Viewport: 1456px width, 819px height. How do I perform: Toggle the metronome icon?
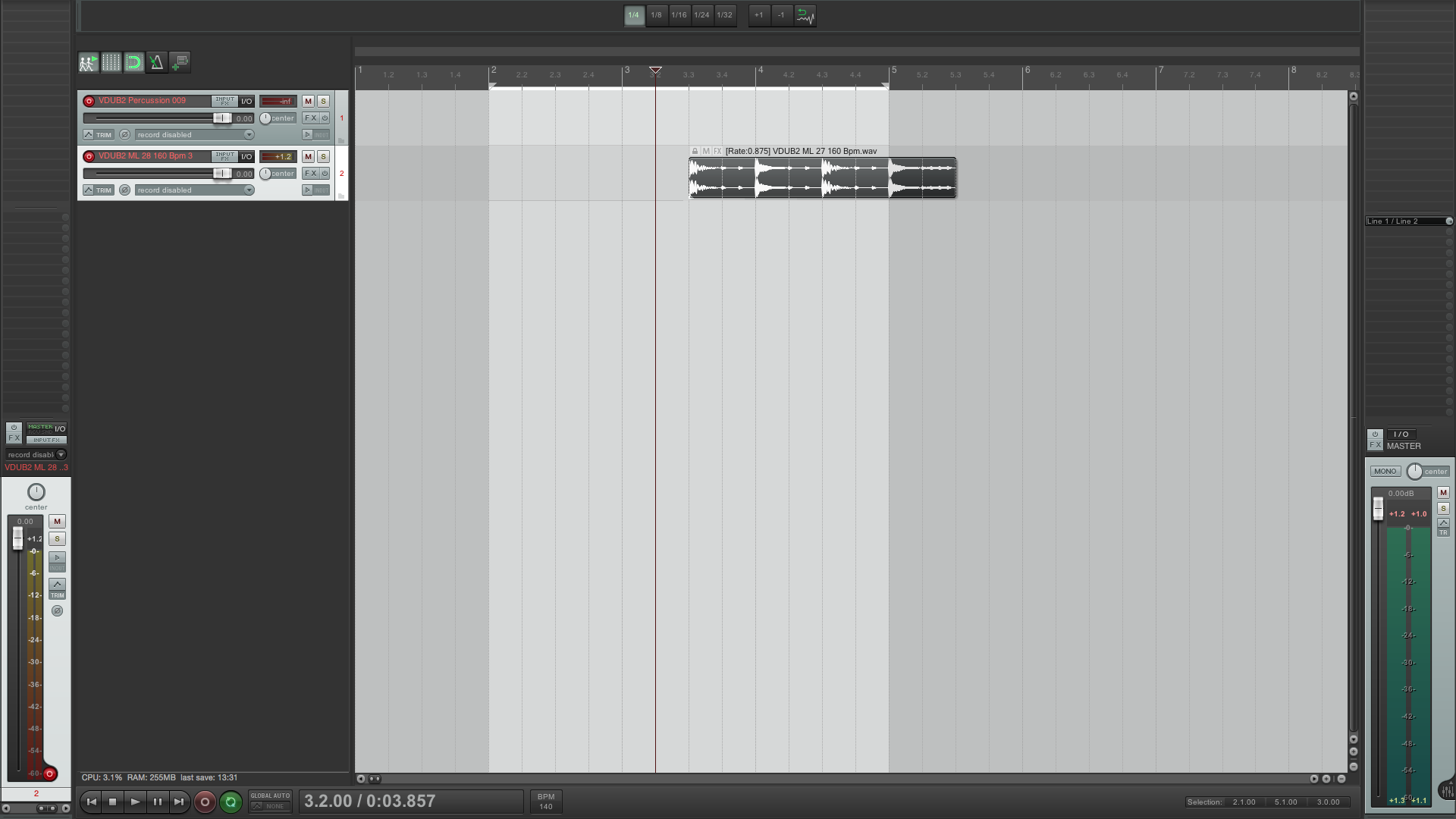[156, 63]
